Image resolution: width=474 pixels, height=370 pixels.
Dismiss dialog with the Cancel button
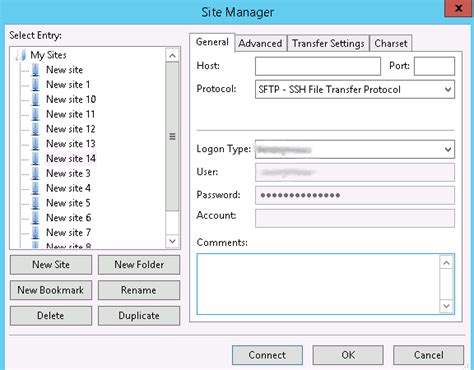(x=429, y=355)
